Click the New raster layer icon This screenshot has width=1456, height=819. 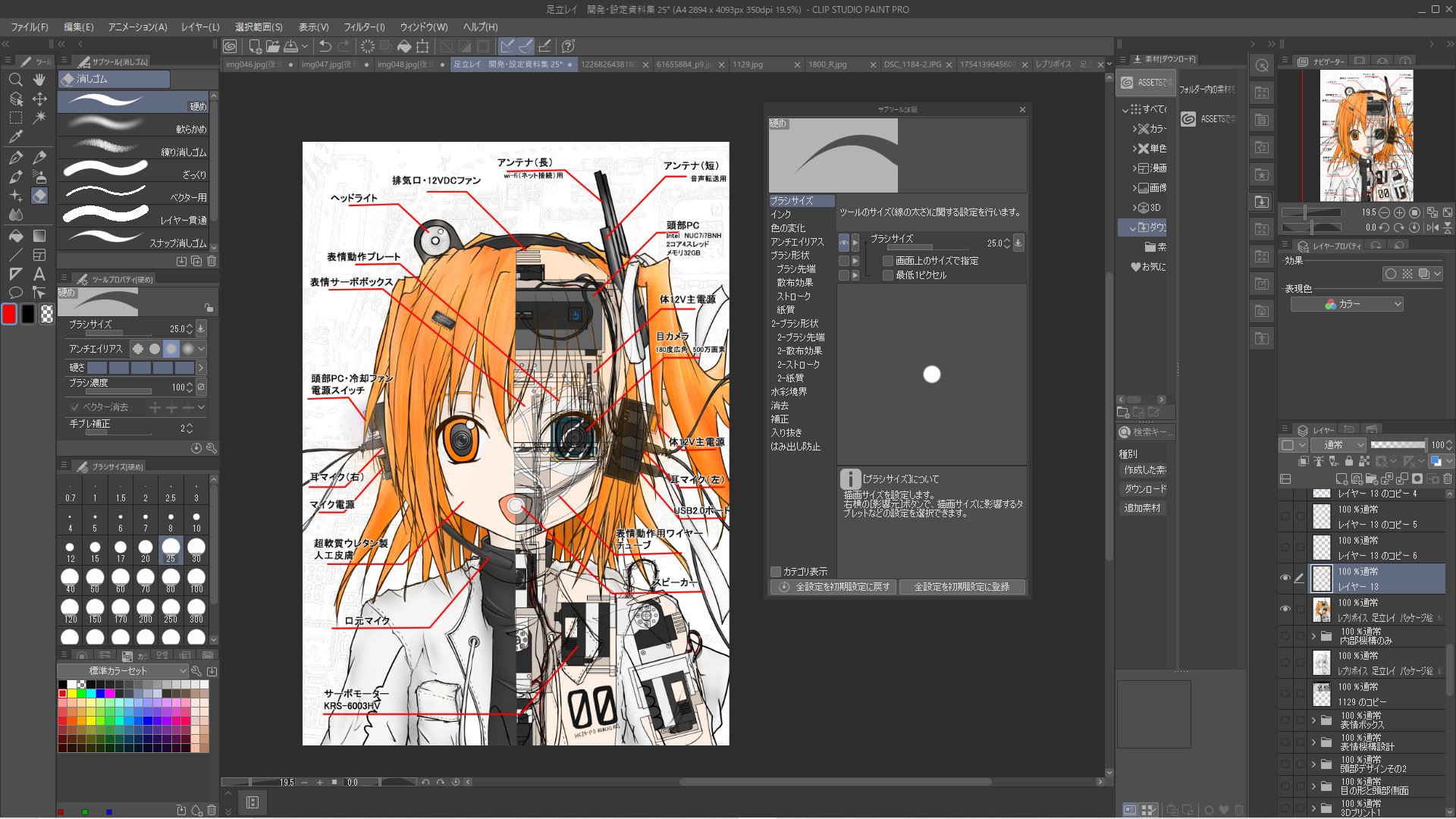click(x=1341, y=479)
